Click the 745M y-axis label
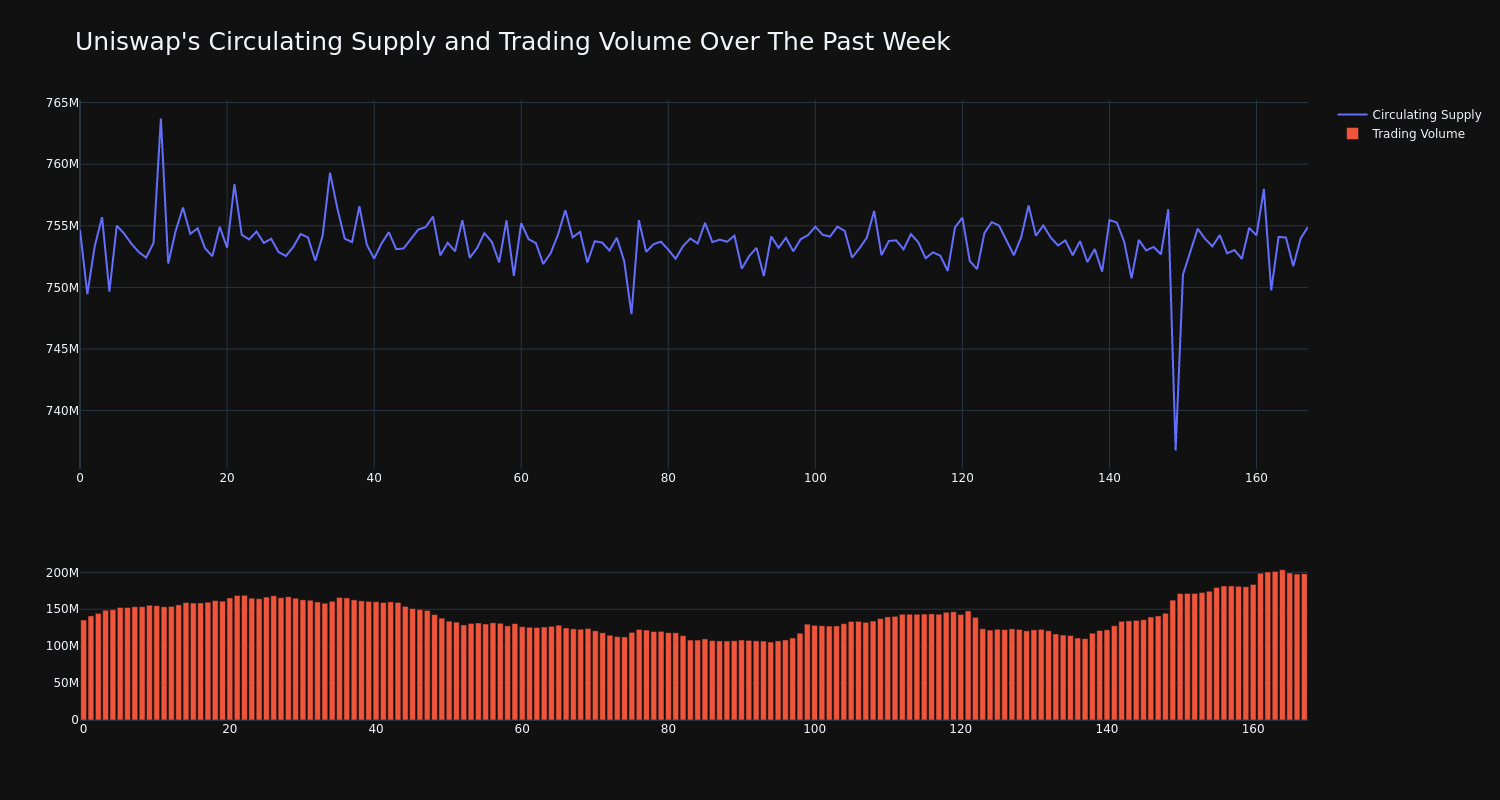The image size is (1500, 800). coord(62,349)
